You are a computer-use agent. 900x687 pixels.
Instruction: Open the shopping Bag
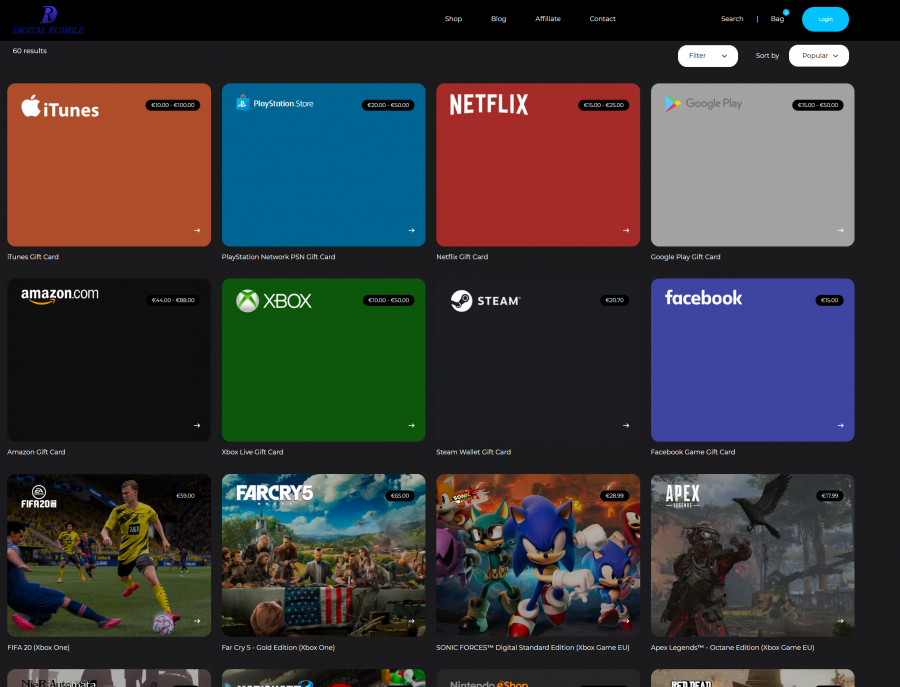pyautogui.click(x=777, y=19)
